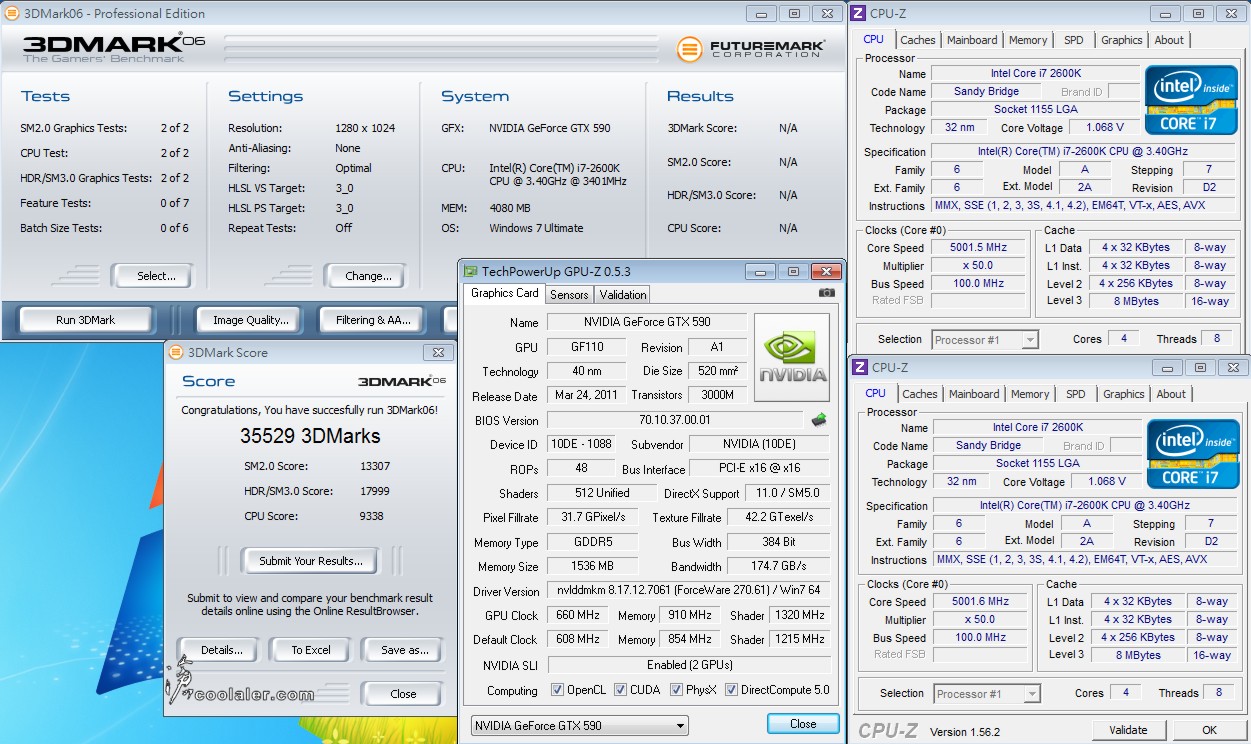This screenshot has width=1251, height=744.
Task: Open the SPD tab in upper CPU-Z window
Action: tap(1074, 40)
